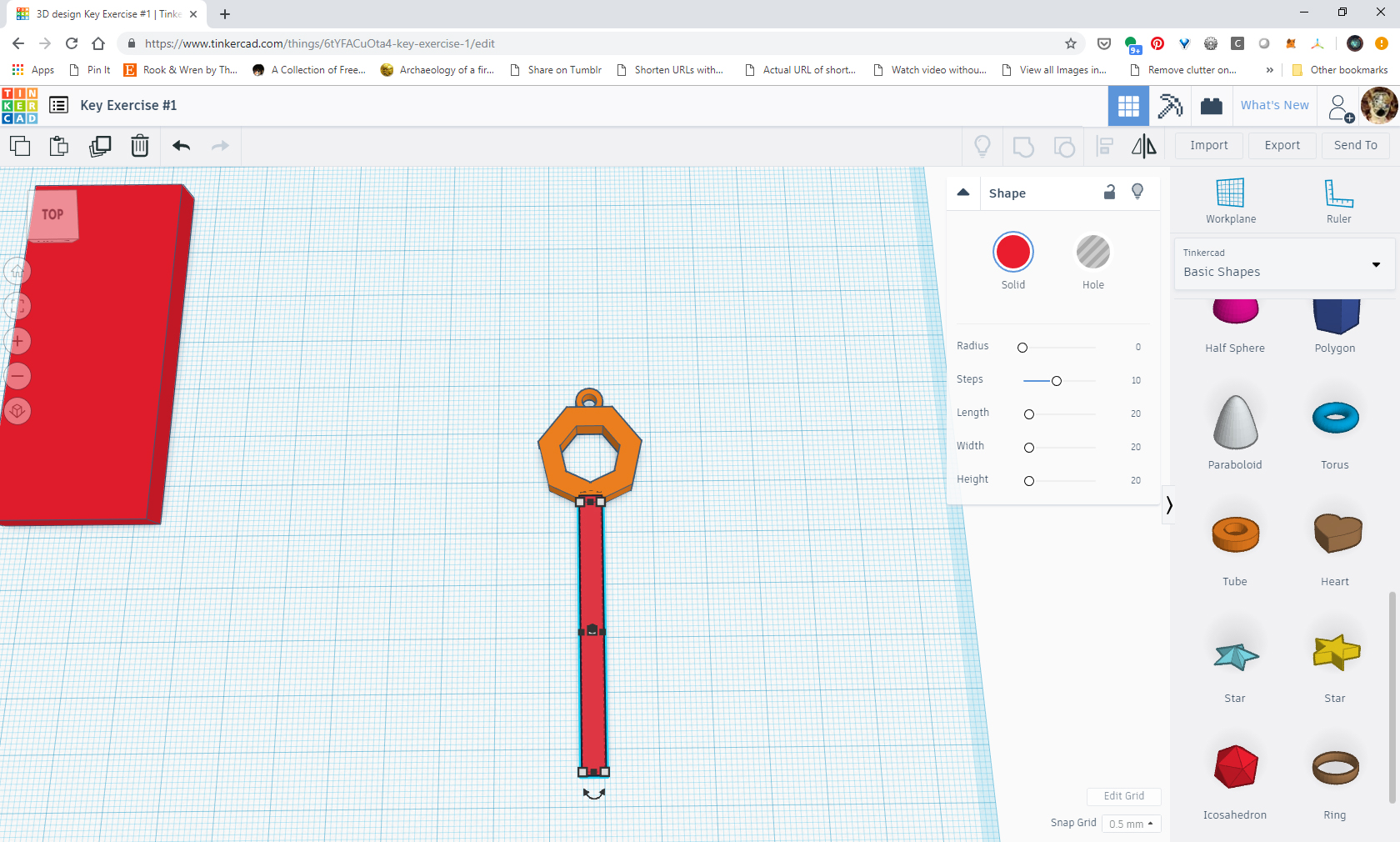Click the Radius slider handle

(x=1022, y=348)
